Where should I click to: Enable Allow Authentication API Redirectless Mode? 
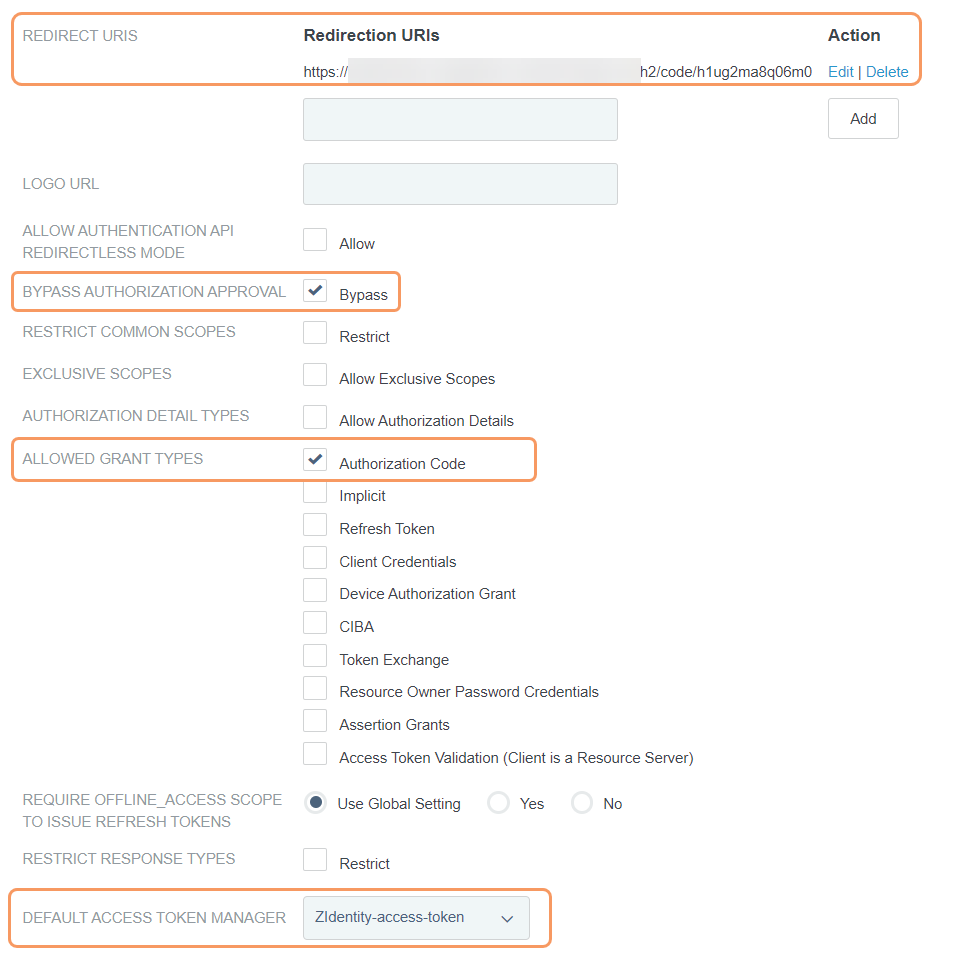coord(315,238)
